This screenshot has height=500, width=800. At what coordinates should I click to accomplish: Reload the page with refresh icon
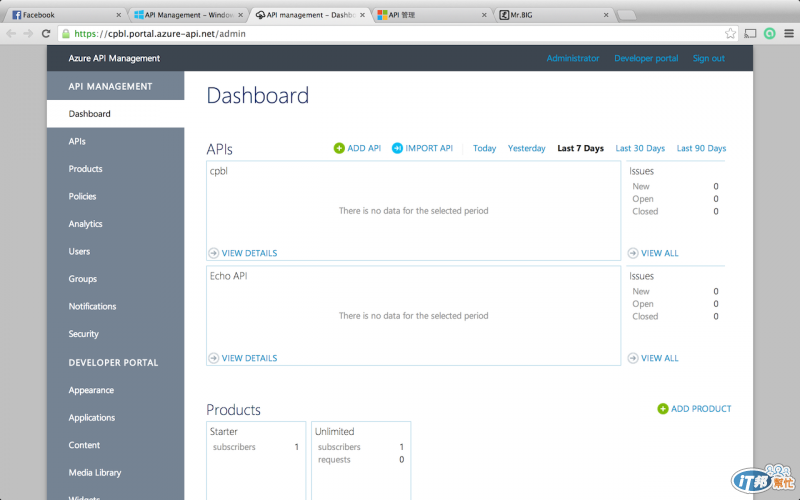pyautogui.click(x=46, y=34)
